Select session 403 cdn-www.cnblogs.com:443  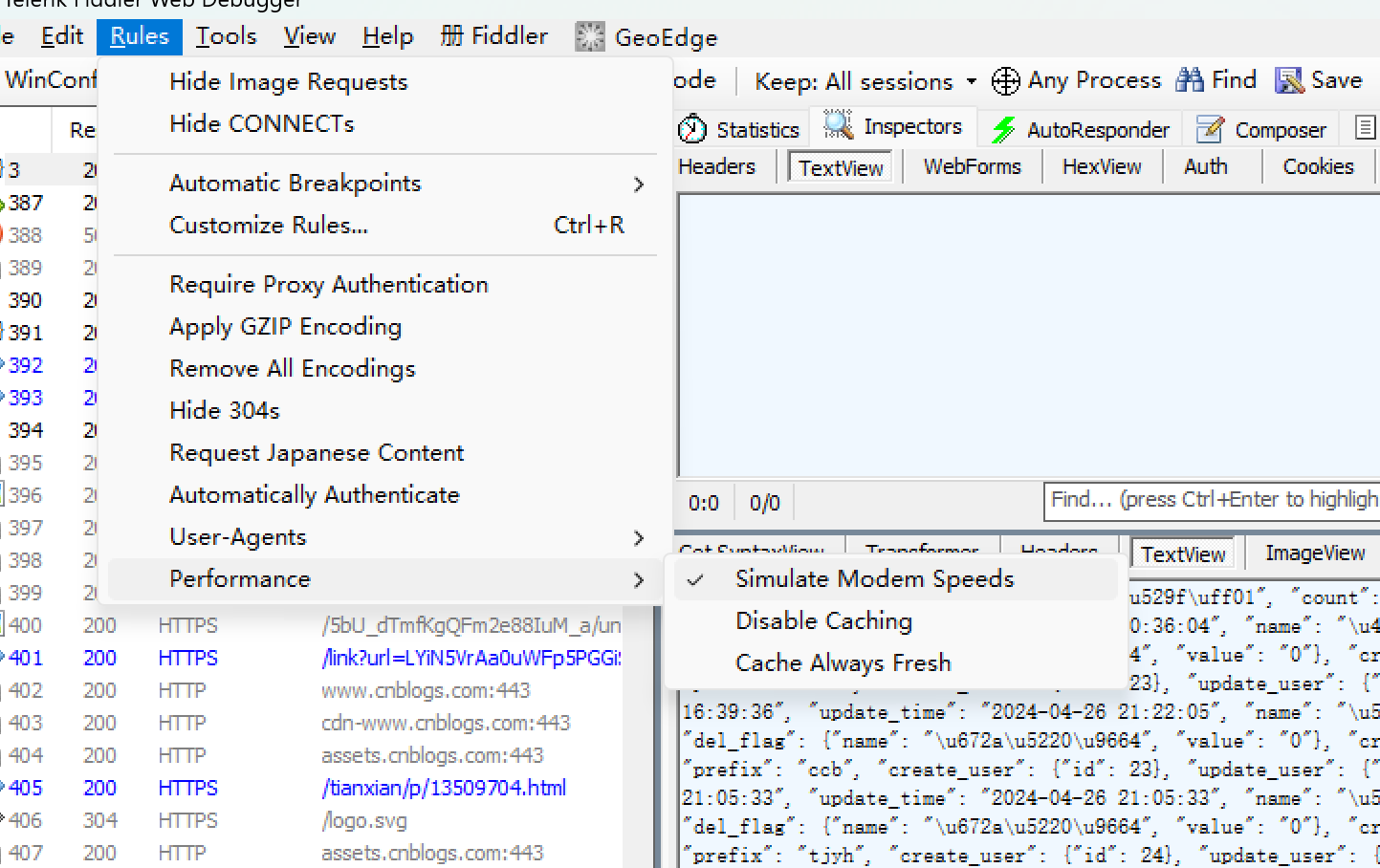[313, 723]
